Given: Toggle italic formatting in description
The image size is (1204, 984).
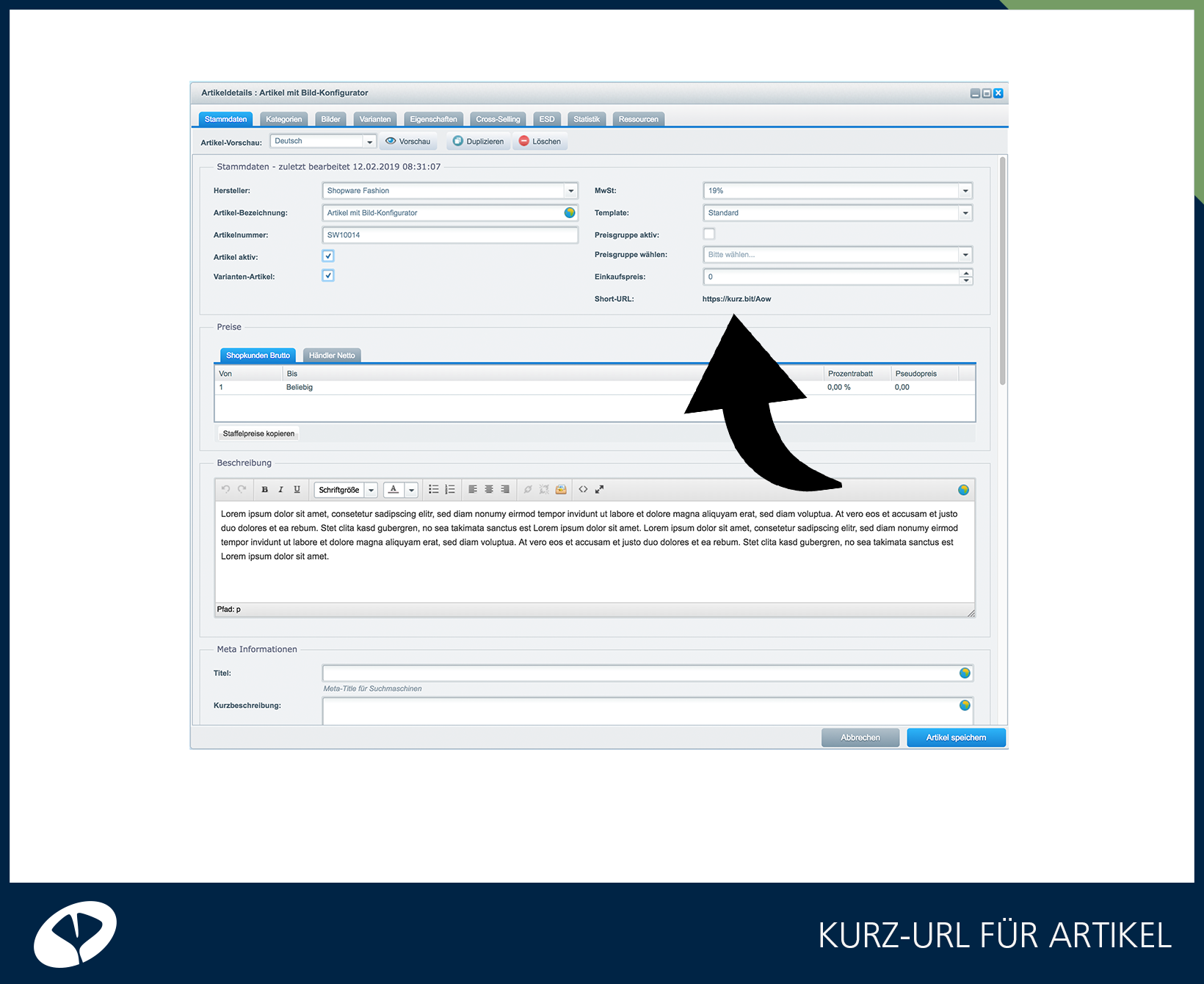Looking at the screenshot, I should (x=280, y=489).
